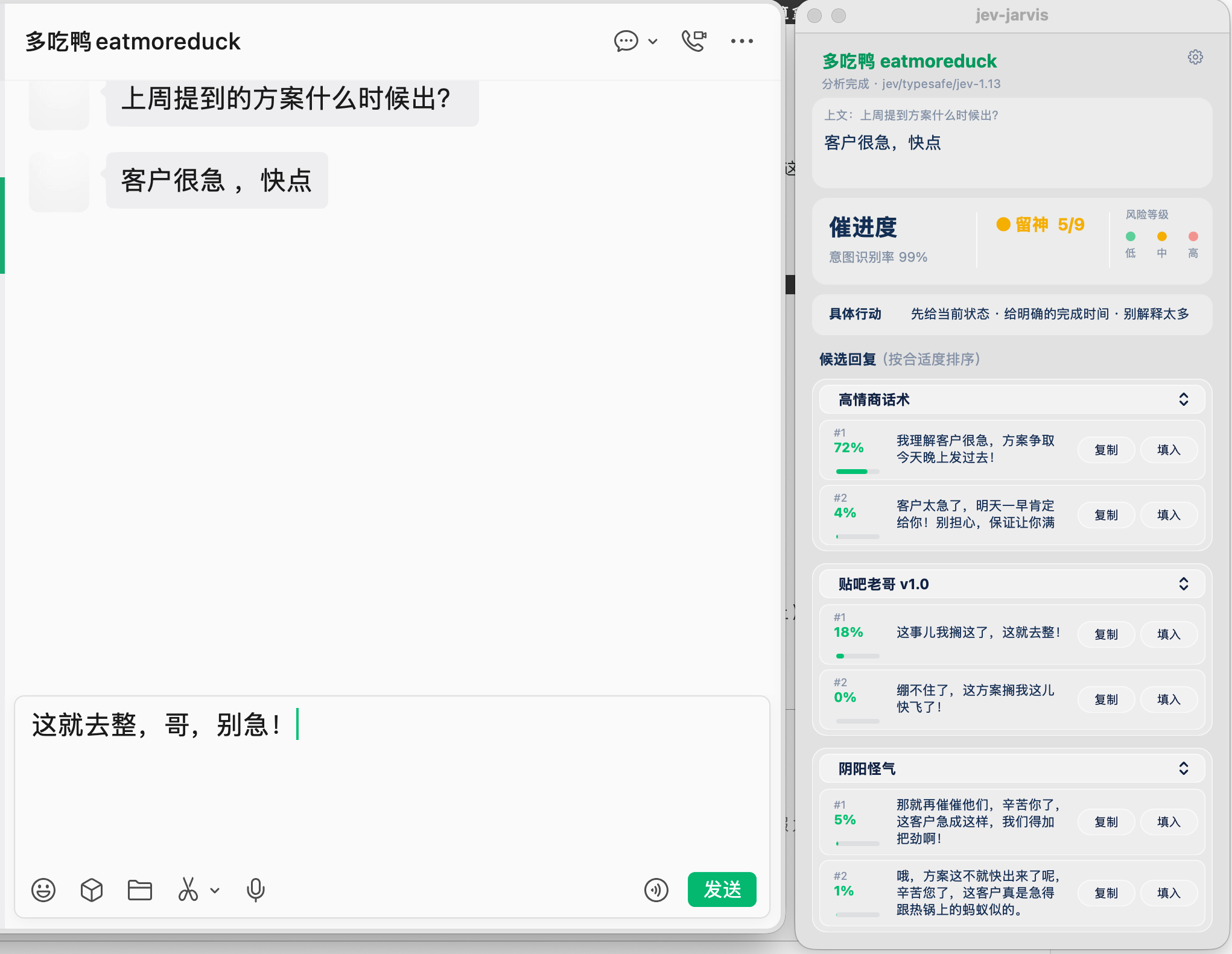Fill in the 18% reply 这就去整
Viewport: 1232px width, 954px height.
click(1169, 634)
